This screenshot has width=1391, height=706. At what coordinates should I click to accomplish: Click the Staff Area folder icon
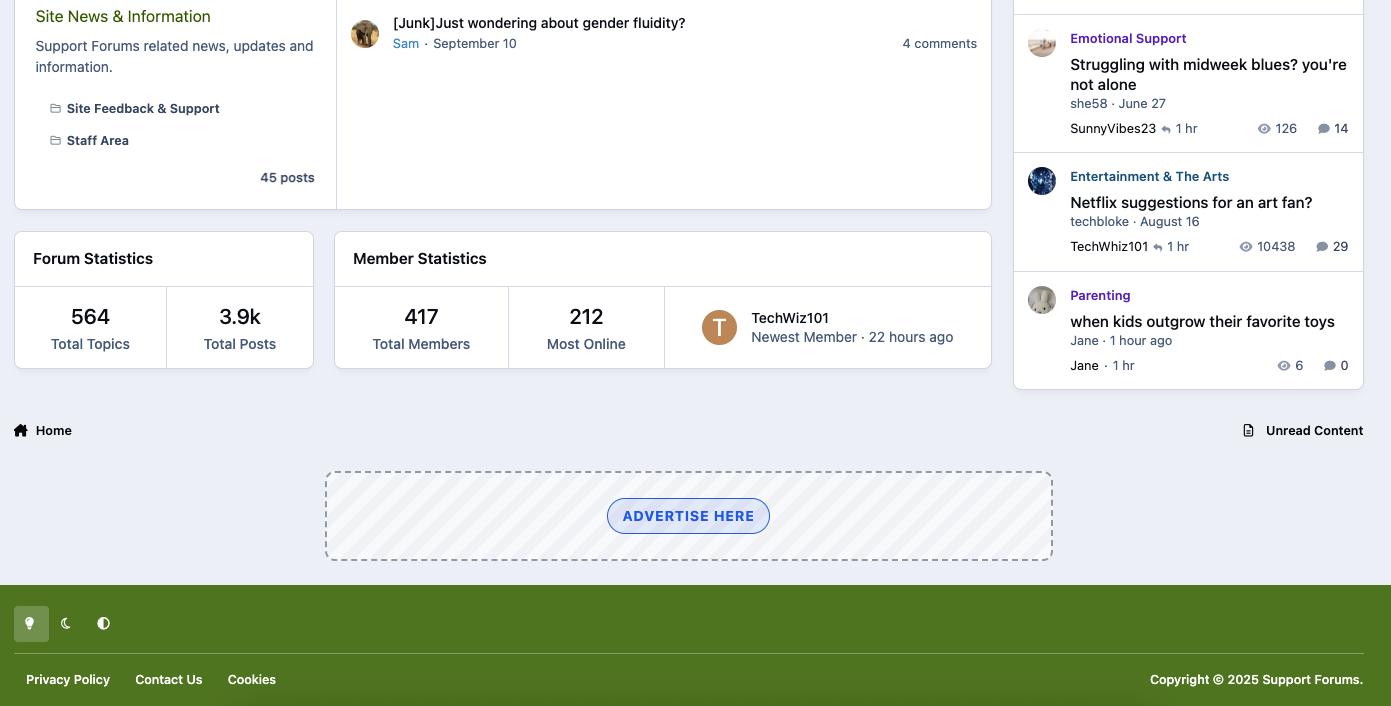point(56,141)
